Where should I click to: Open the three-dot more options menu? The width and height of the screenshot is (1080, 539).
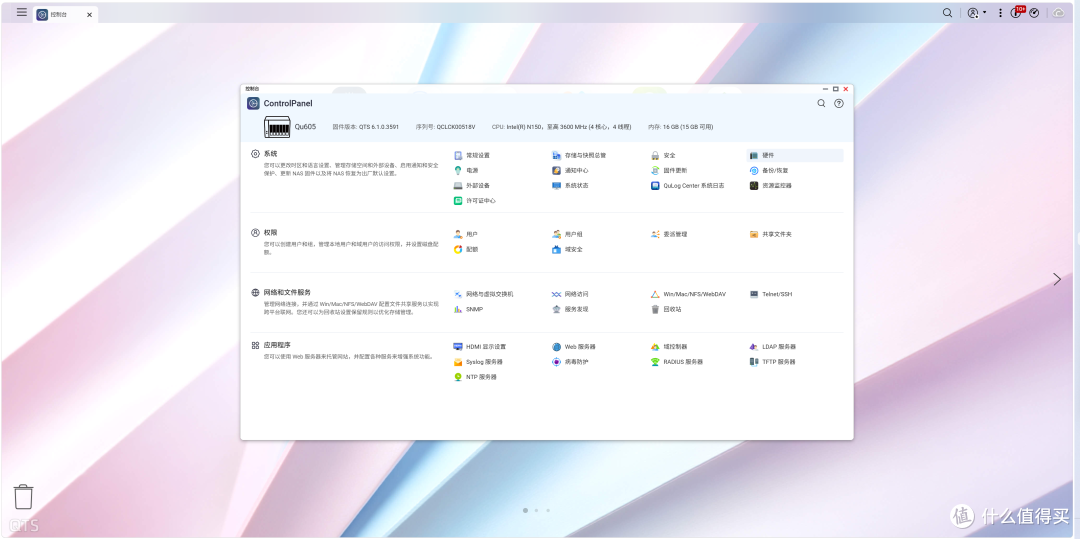tap(1001, 13)
